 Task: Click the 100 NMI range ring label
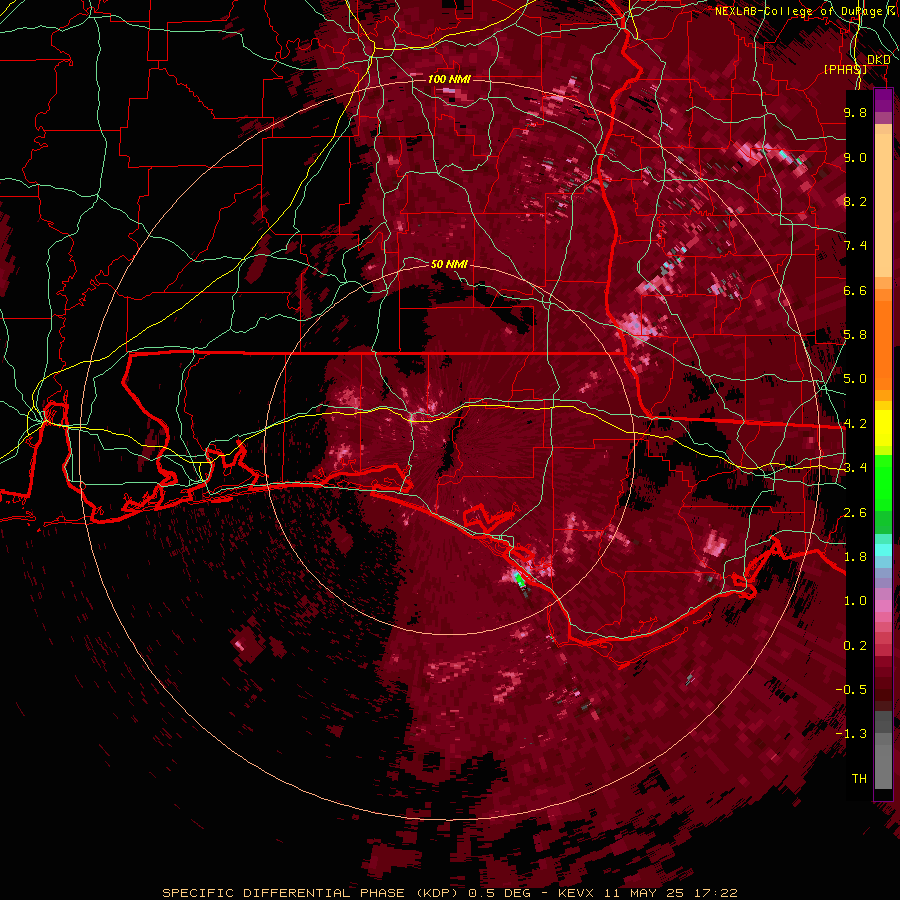[x=449, y=79]
